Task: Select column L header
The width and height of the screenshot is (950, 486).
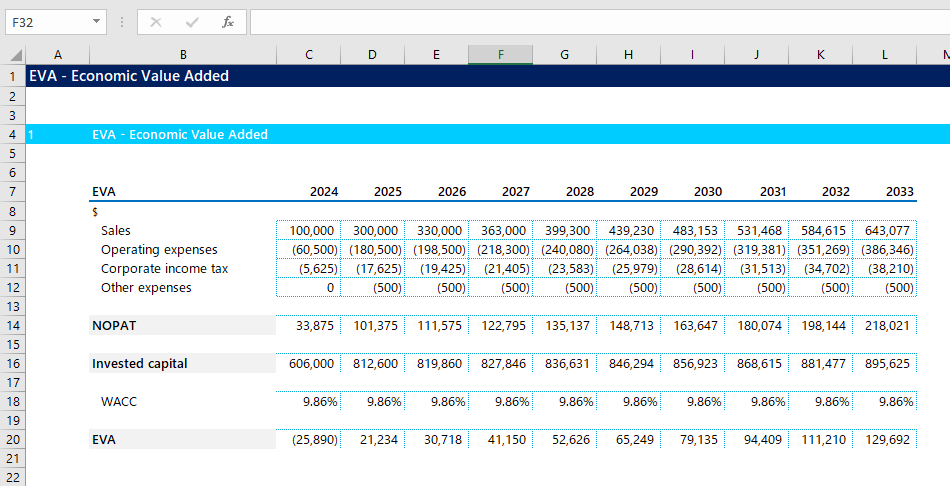Action: tap(884, 55)
